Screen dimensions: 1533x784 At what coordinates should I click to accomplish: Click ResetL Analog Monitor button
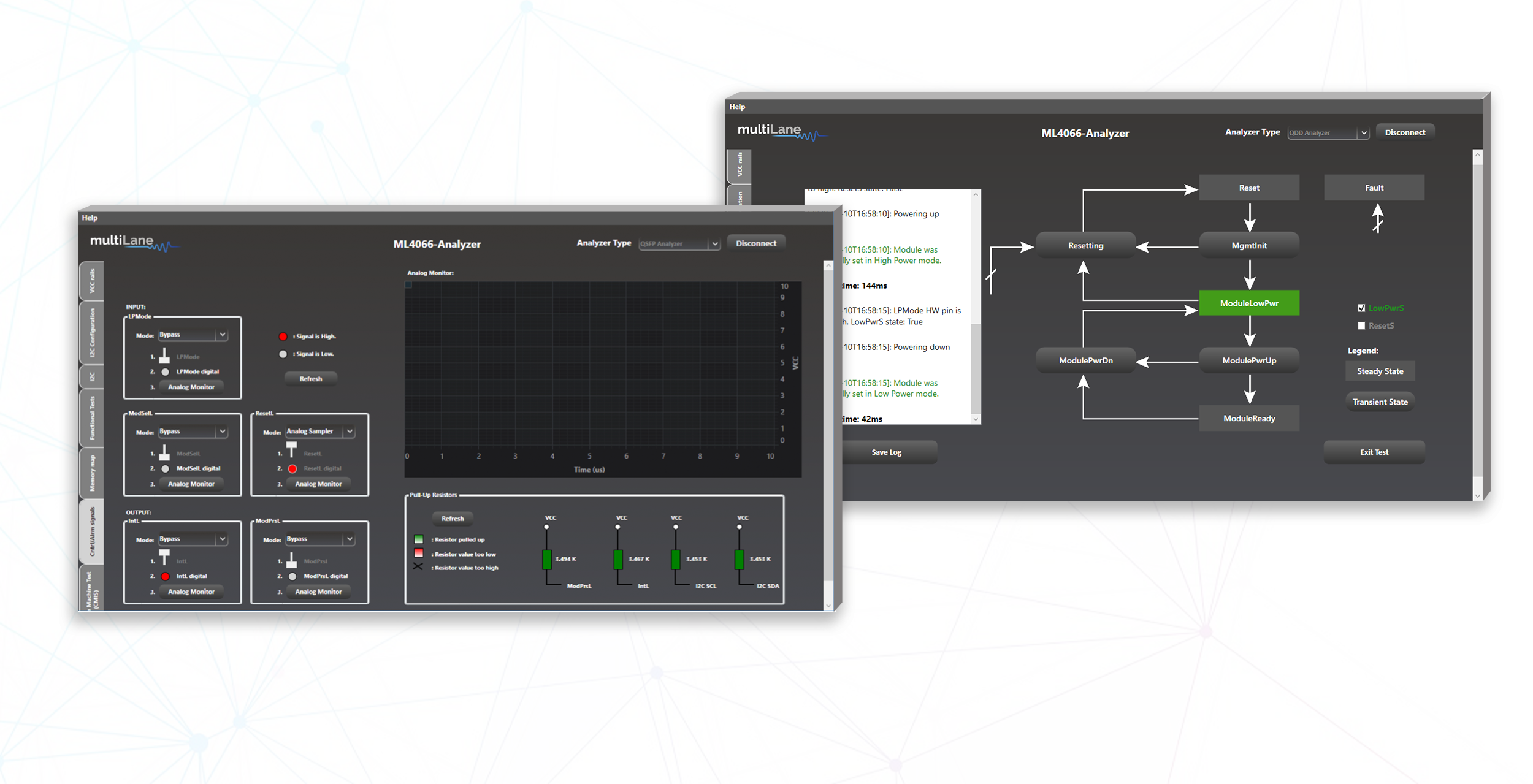[x=318, y=484]
